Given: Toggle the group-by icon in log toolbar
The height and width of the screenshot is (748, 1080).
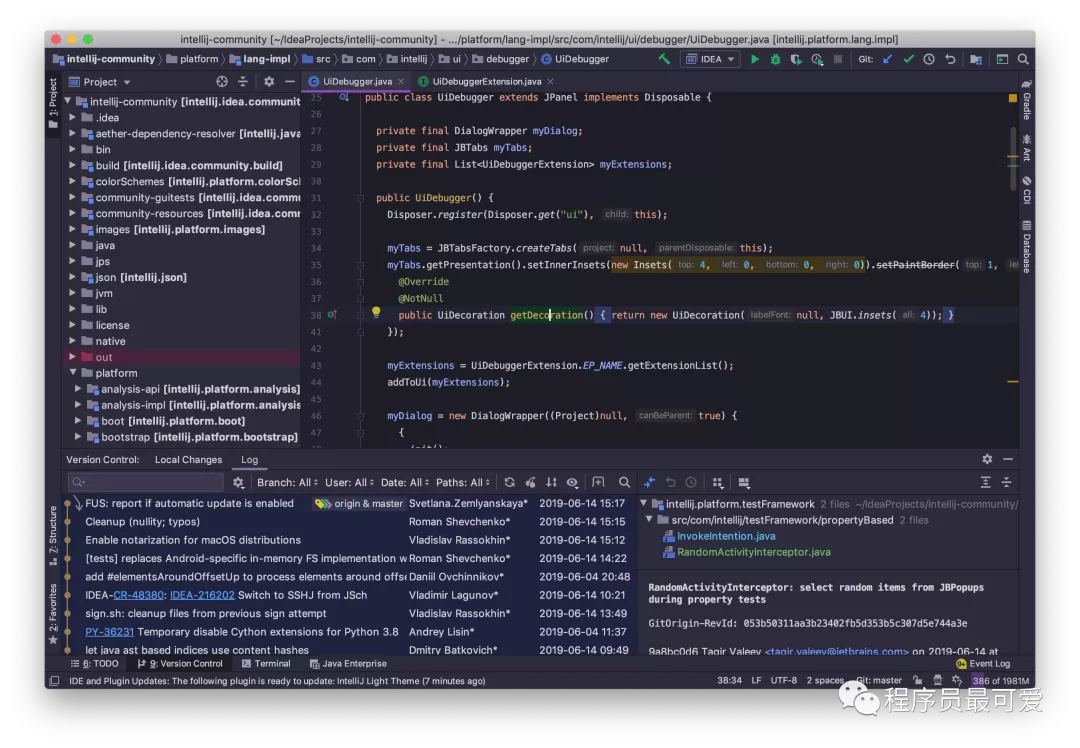Looking at the screenshot, I should point(718,483).
